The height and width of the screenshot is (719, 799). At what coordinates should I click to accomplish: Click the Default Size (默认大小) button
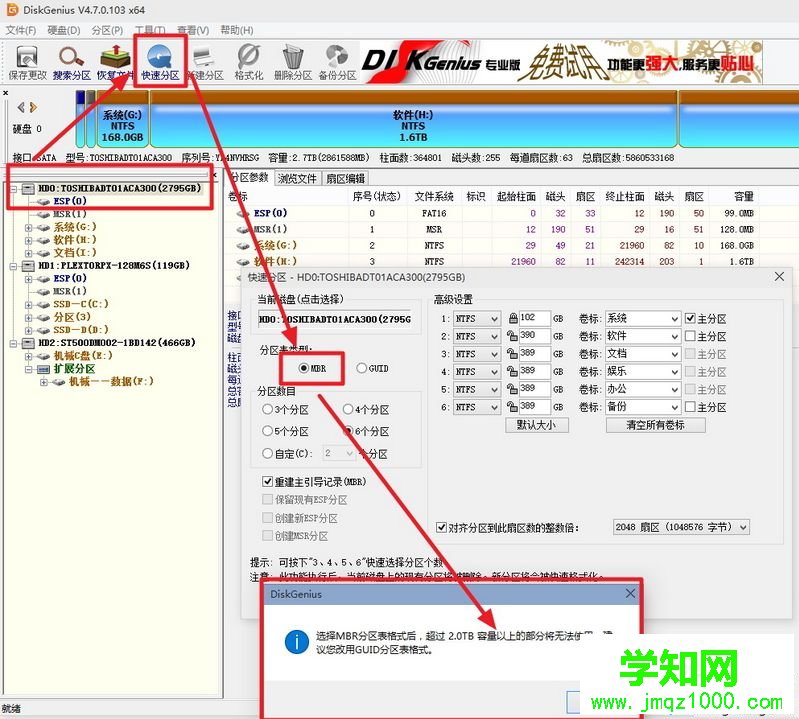pyautogui.click(x=537, y=425)
